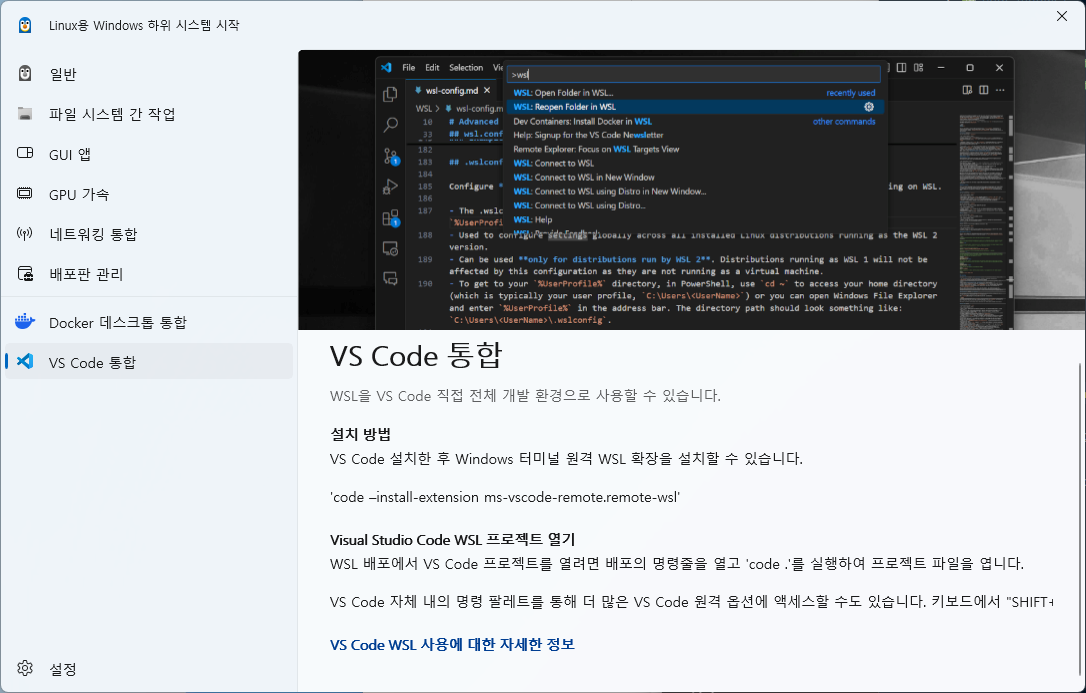
Task: Click the 배포판 관리 package icon
Action: click(x=26, y=274)
